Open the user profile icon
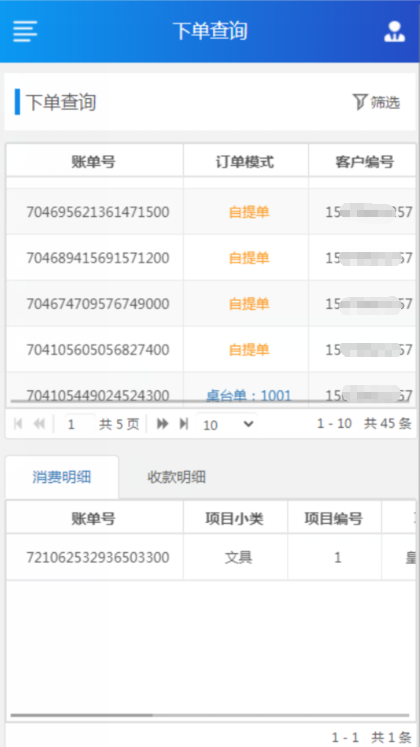Image resolution: width=420 pixels, height=747 pixels. (x=394, y=31)
